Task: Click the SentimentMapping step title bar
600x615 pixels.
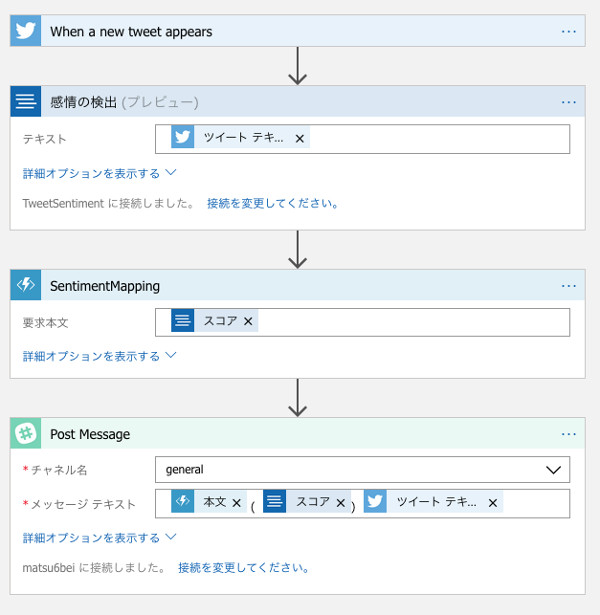Action: tap(300, 286)
